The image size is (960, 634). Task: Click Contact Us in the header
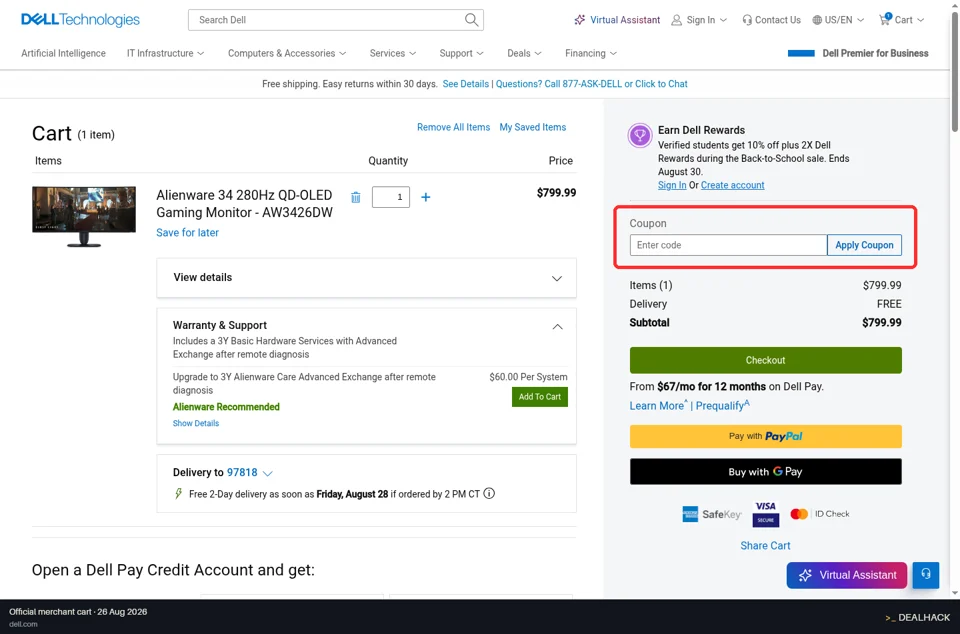click(x=771, y=20)
